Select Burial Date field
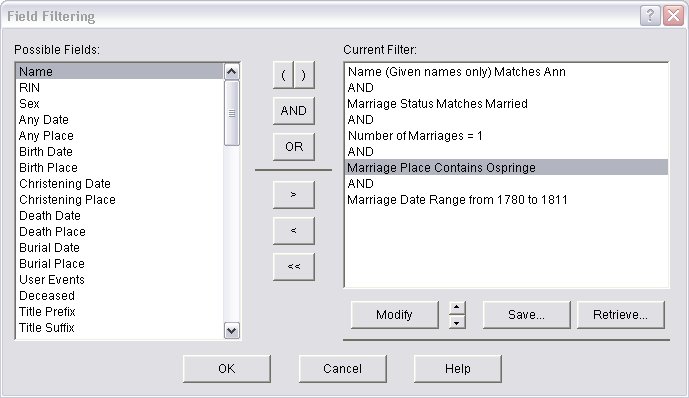The height and width of the screenshot is (398, 689). point(119,248)
